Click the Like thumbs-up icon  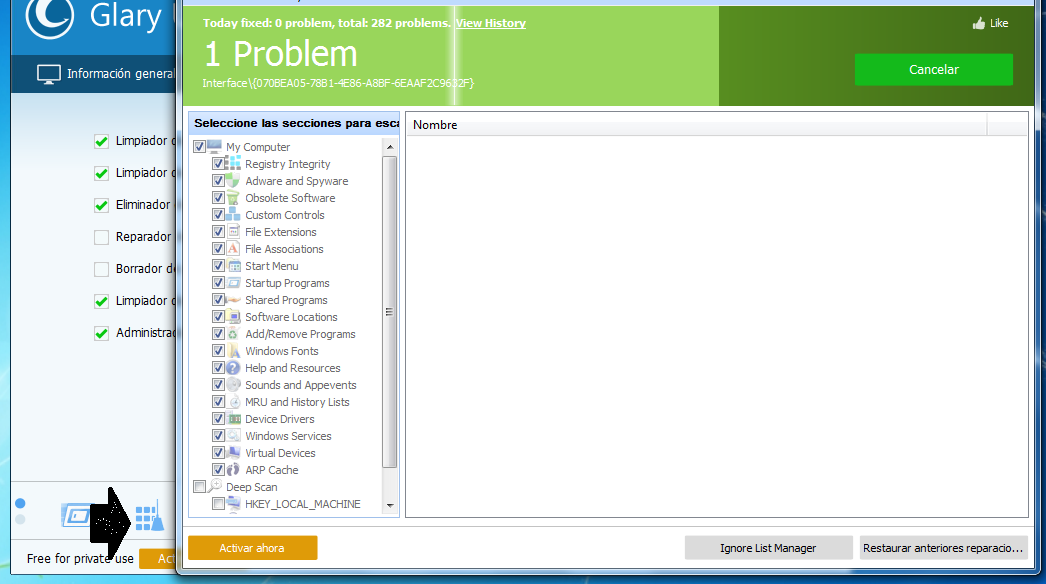pos(979,23)
